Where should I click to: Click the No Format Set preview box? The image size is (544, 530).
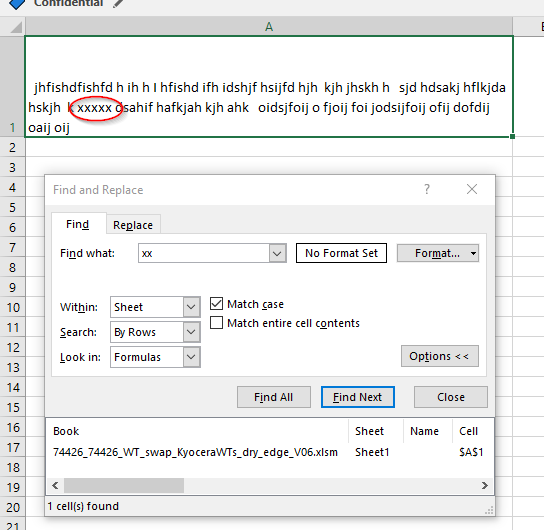341,253
